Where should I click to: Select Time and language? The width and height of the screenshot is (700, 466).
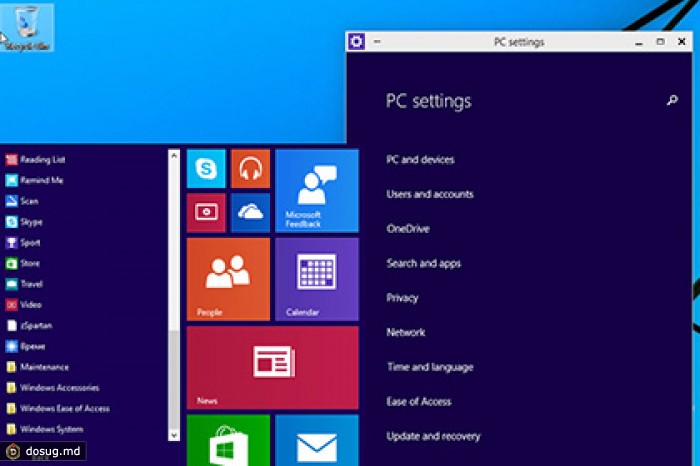pyautogui.click(x=430, y=367)
